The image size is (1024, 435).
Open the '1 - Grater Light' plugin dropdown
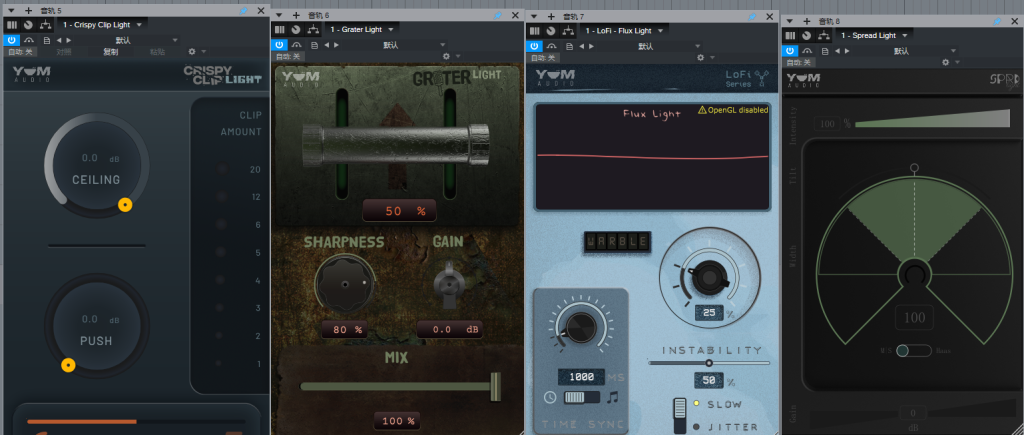tap(362, 29)
